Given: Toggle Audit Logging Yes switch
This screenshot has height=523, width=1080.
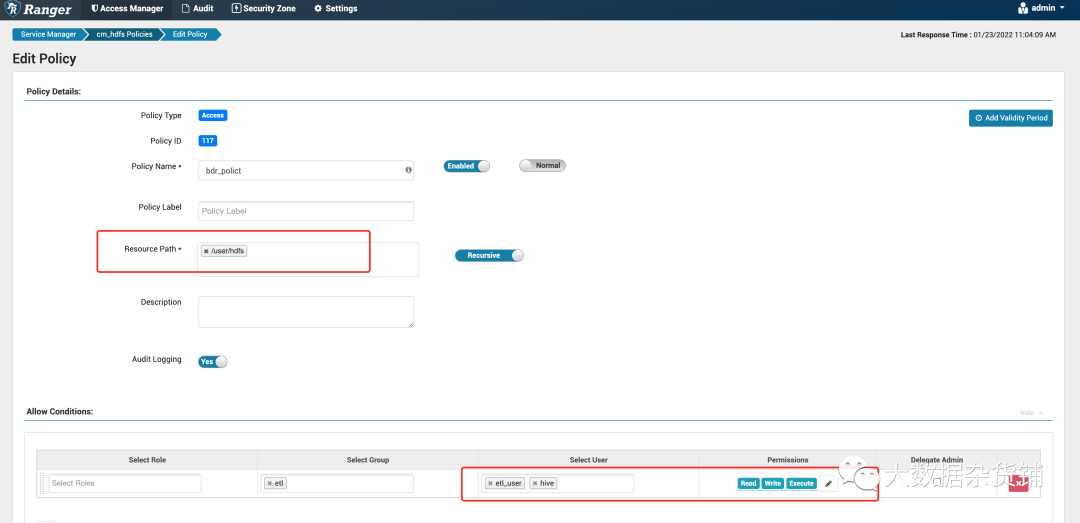Looking at the screenshot, I should point(212,362).
